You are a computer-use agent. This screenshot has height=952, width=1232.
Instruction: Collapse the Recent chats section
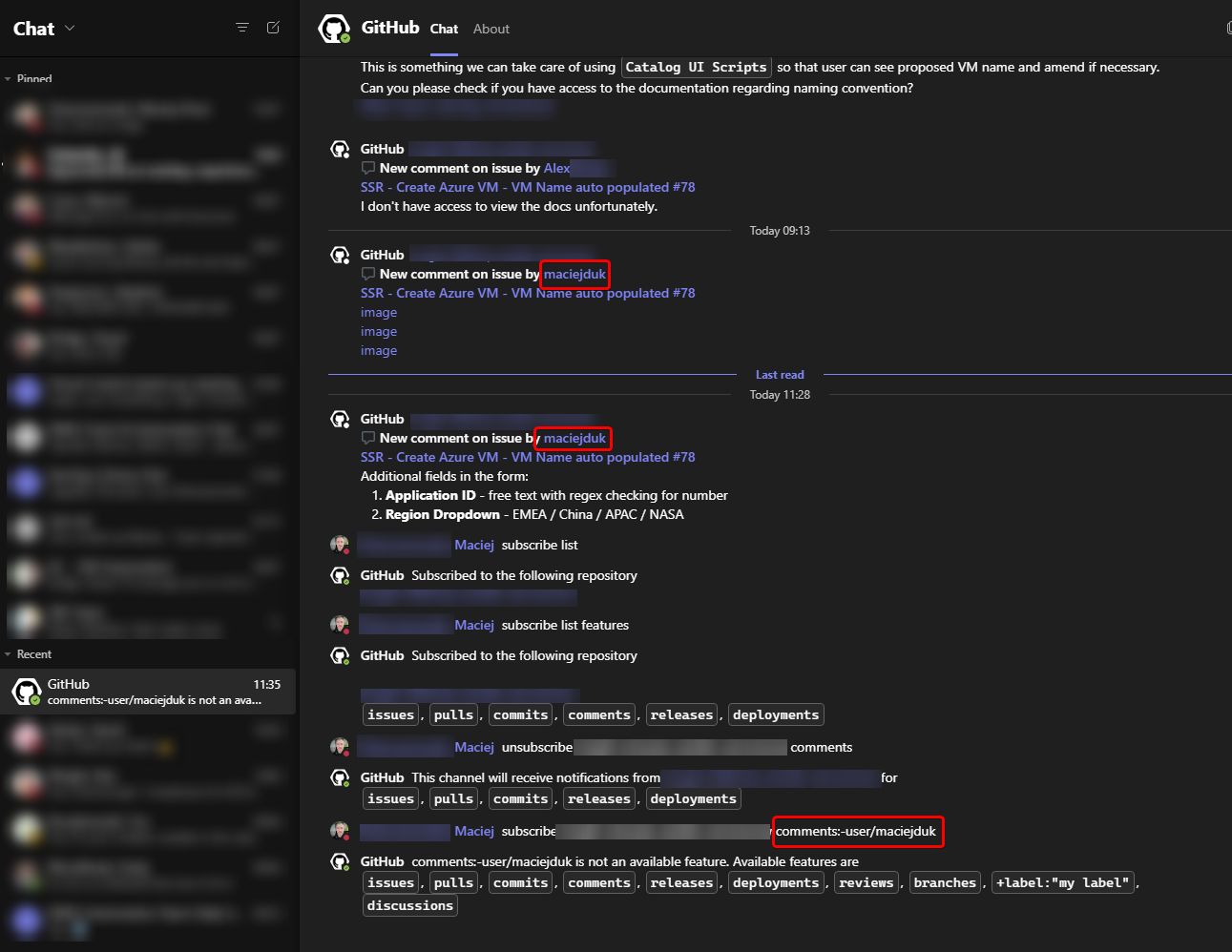pyautogui.click(x=8, y=654)
